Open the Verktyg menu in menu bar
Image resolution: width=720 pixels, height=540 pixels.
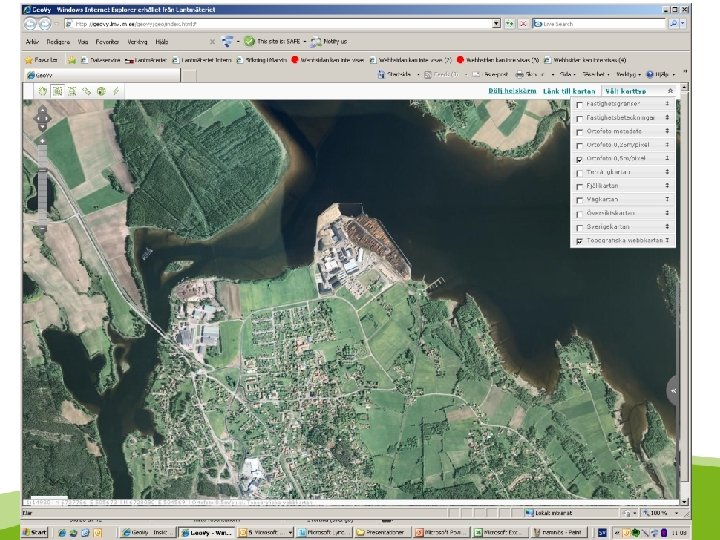138,42
